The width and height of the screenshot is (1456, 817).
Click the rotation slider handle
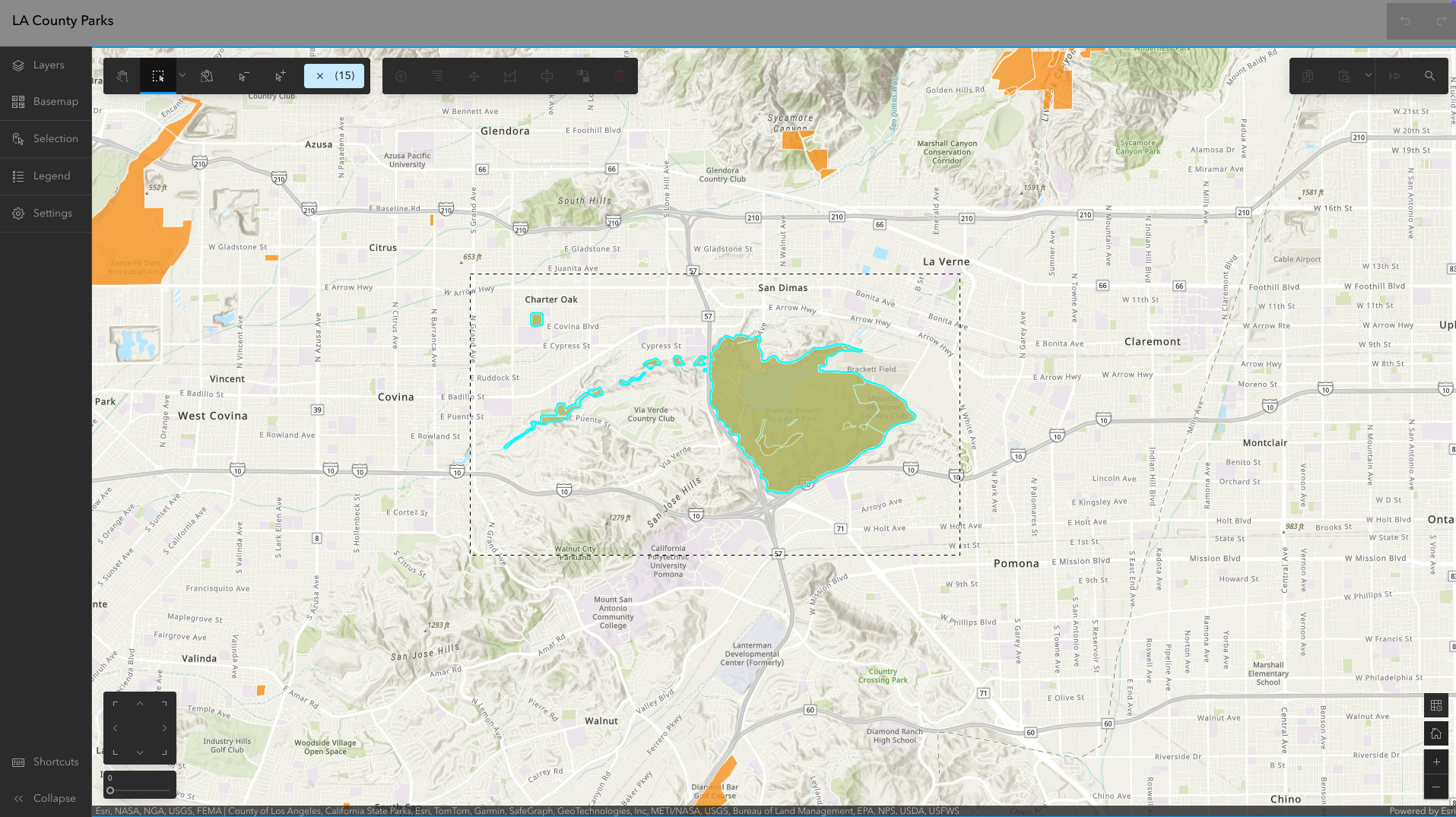110,790
